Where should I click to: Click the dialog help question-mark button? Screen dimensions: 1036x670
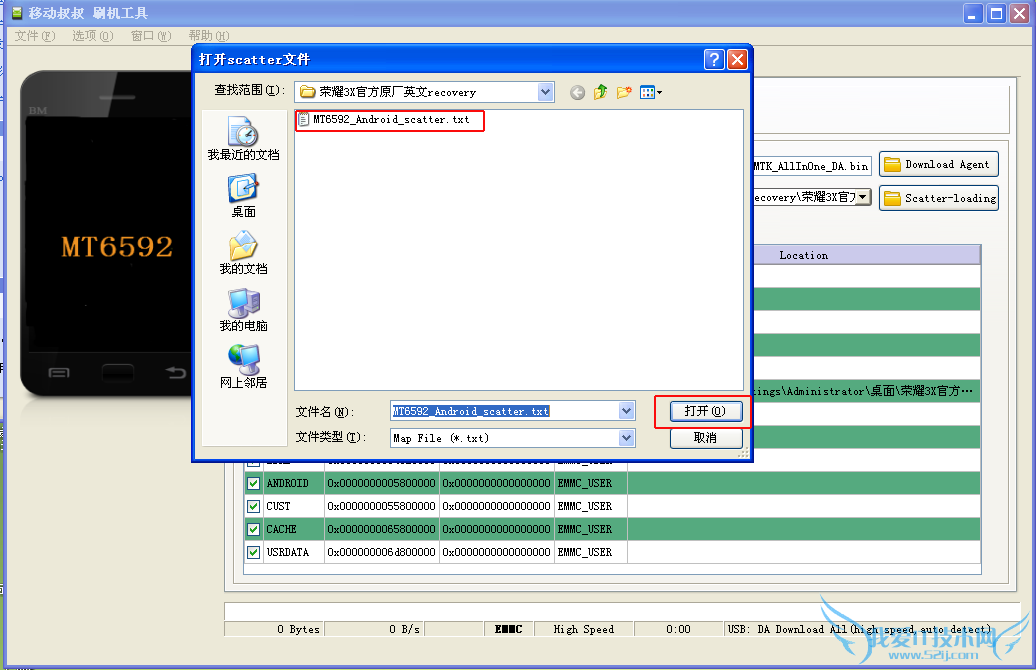[714, 59]
